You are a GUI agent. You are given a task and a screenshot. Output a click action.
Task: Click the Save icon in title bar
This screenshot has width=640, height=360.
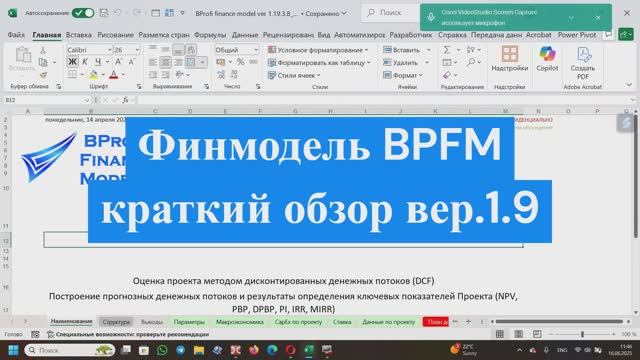104,13
